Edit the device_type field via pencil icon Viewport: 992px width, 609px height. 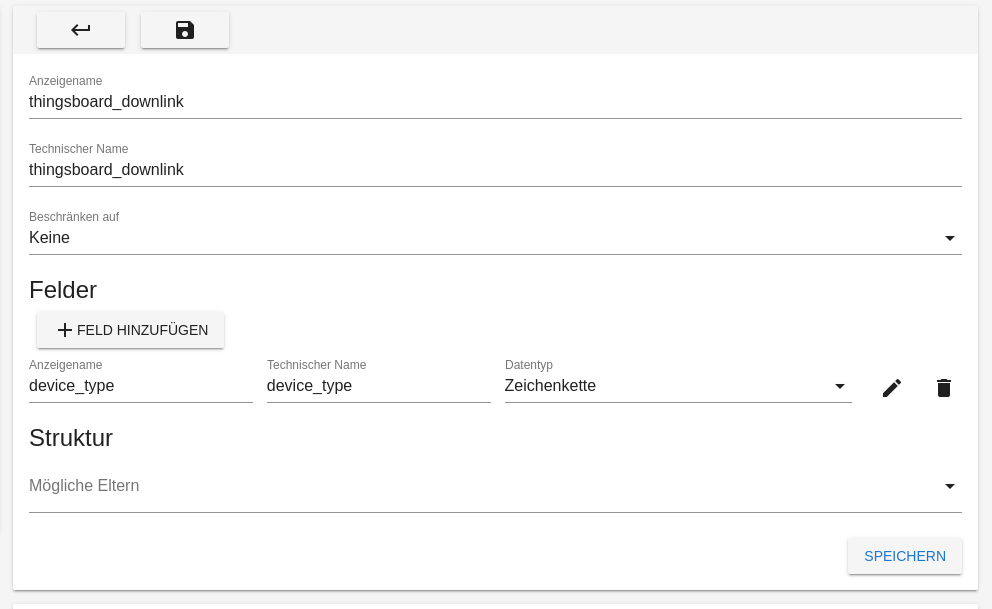pos(891,387)
